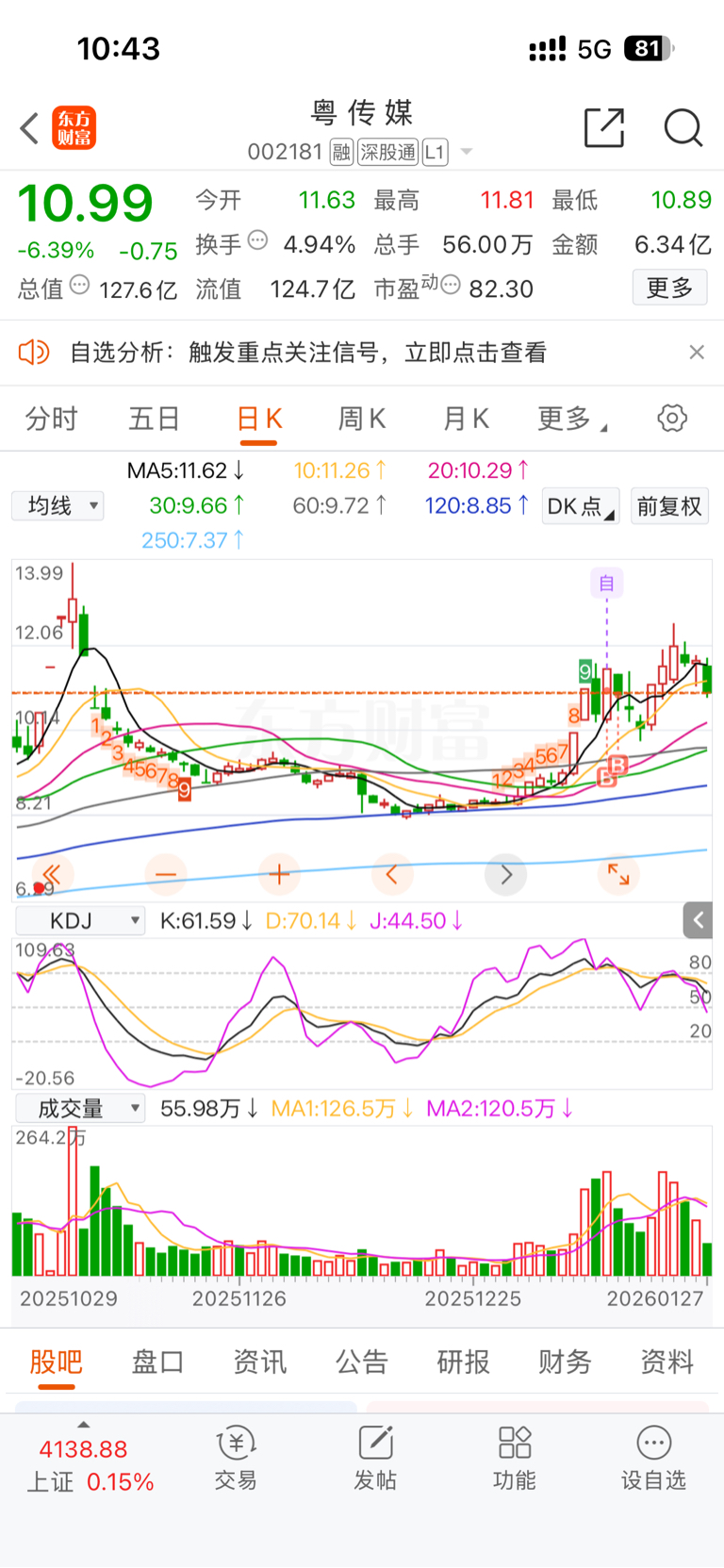Tap the L1 quote level badge
Screen dimensions: 724x1568
tap(435, 152)
